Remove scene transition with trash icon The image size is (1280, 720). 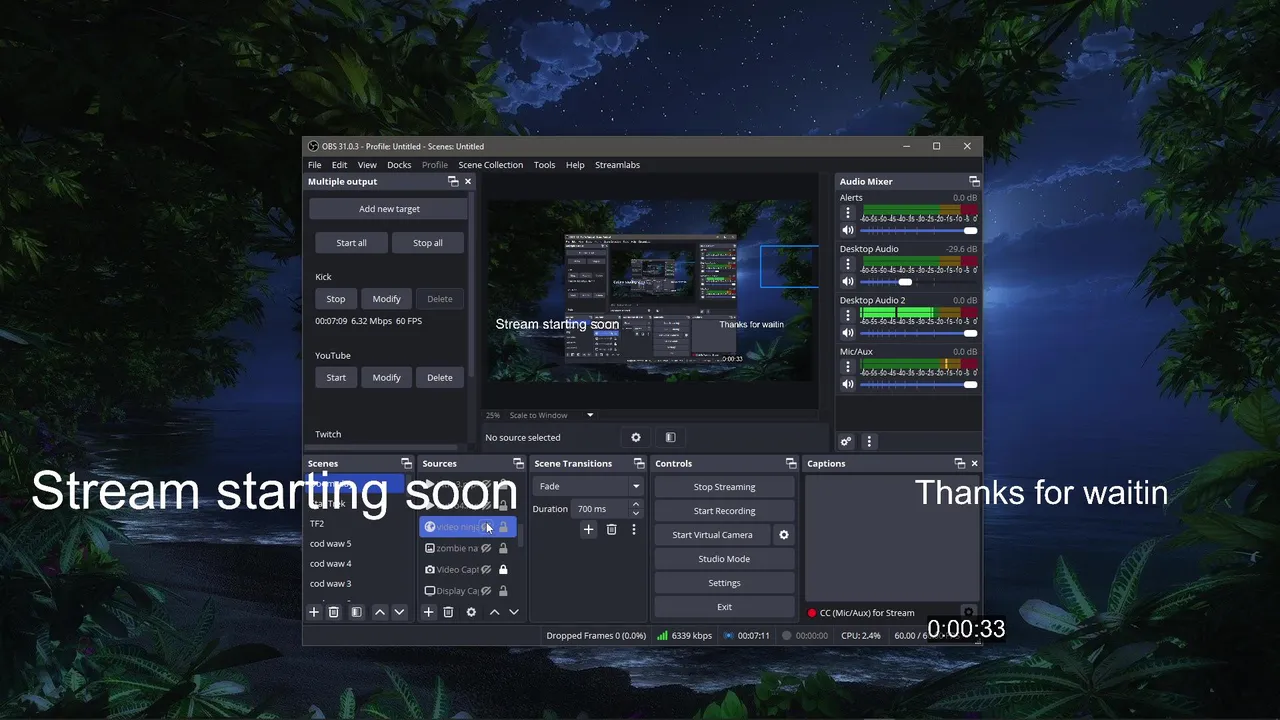[x=611, y=530]
